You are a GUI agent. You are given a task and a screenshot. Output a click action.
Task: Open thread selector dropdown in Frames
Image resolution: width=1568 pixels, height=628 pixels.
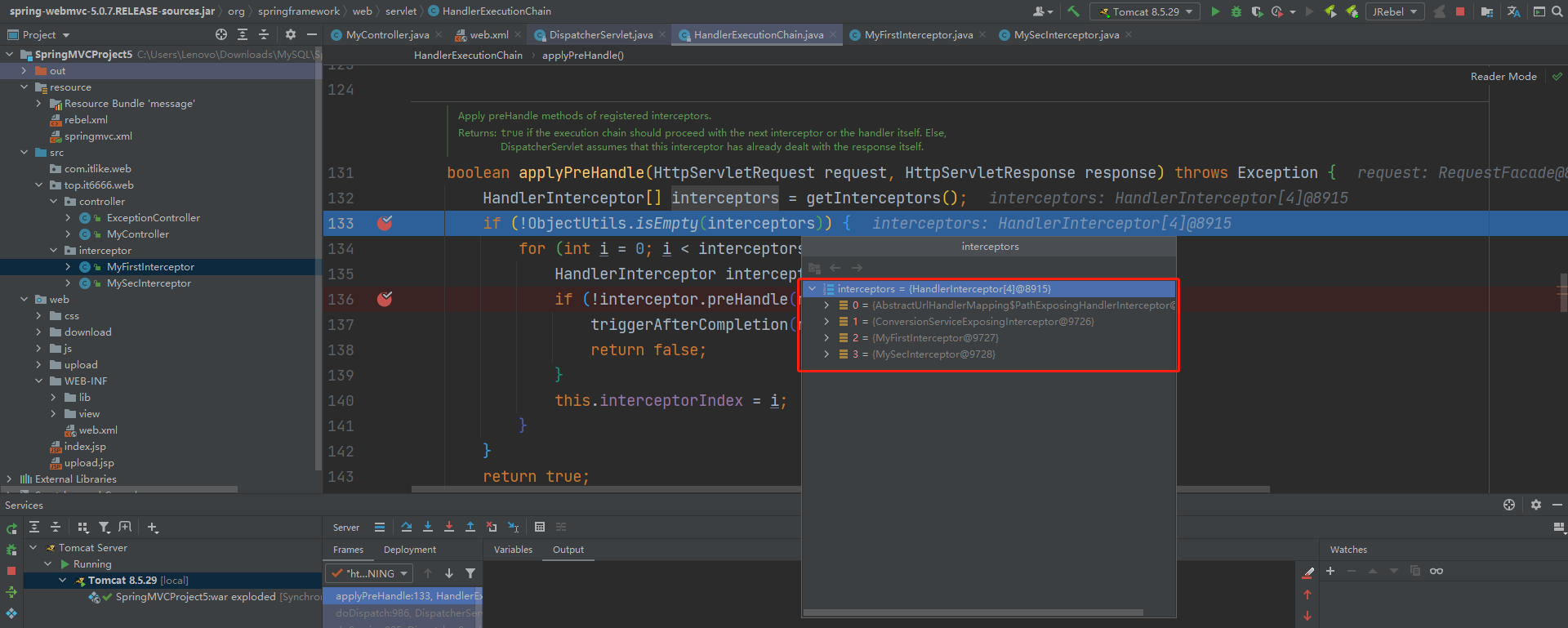coord(369,573)
